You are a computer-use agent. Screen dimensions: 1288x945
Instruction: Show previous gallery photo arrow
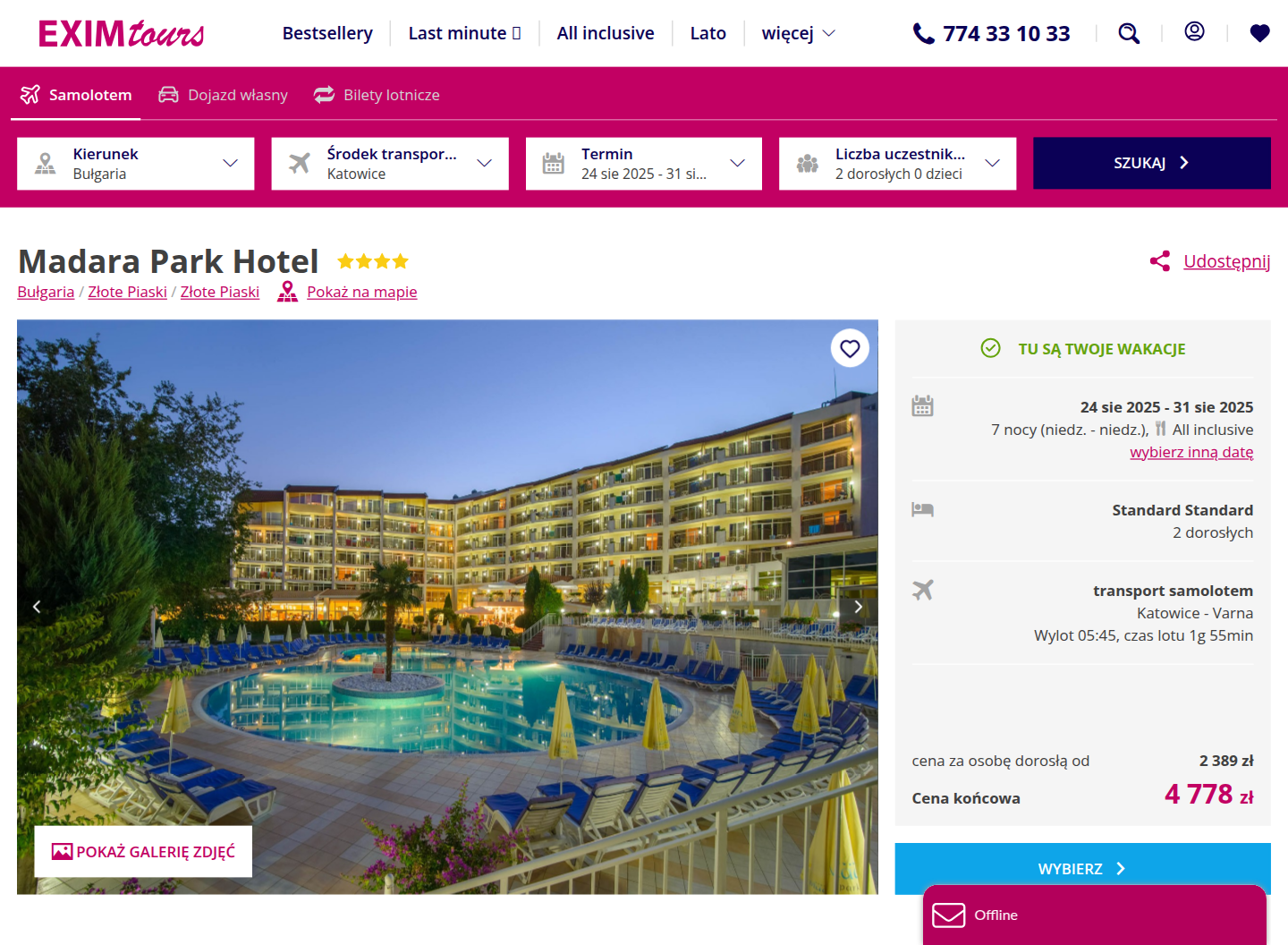pyautogui.click(x=37, y=607)
